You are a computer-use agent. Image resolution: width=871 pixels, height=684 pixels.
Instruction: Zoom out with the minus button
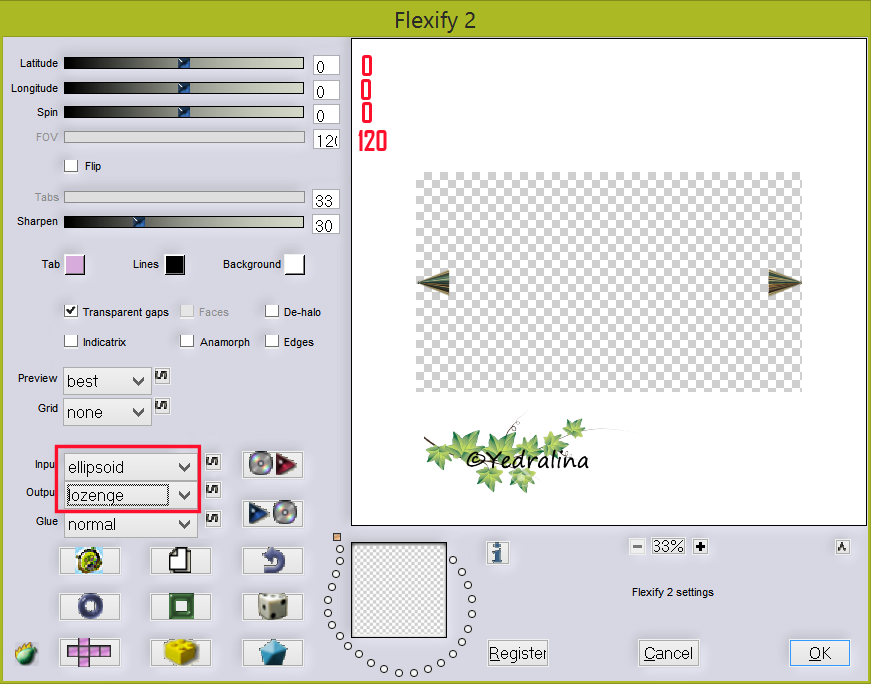[x=637, y=547]
